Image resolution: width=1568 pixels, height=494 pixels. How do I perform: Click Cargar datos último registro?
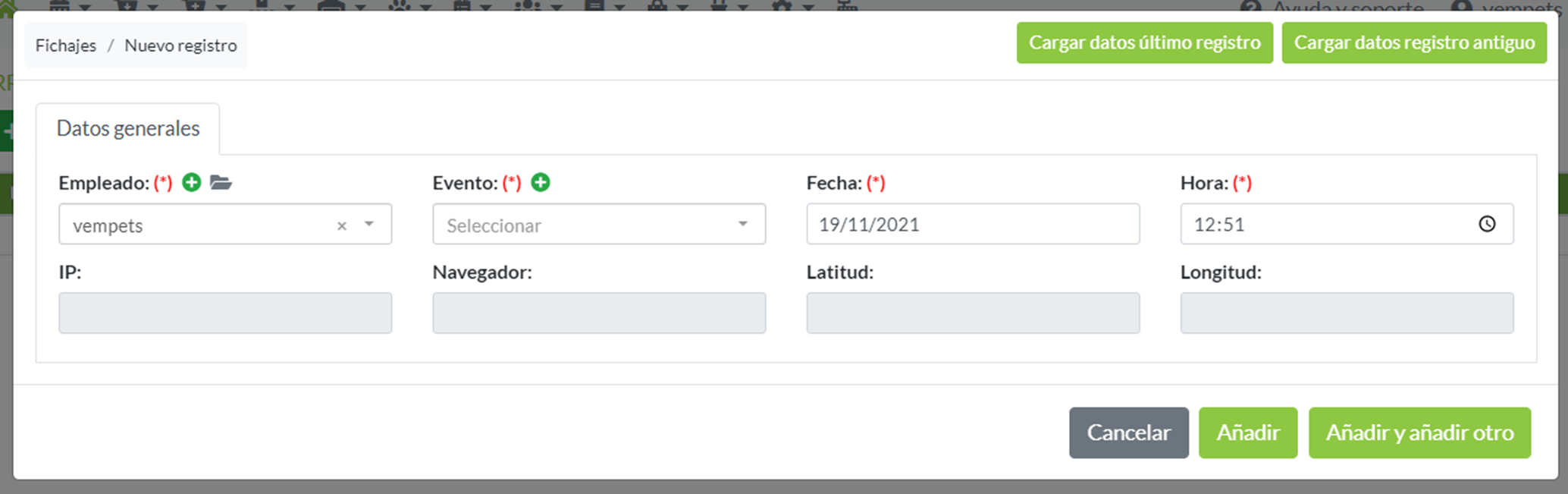tap(1143, 42)
